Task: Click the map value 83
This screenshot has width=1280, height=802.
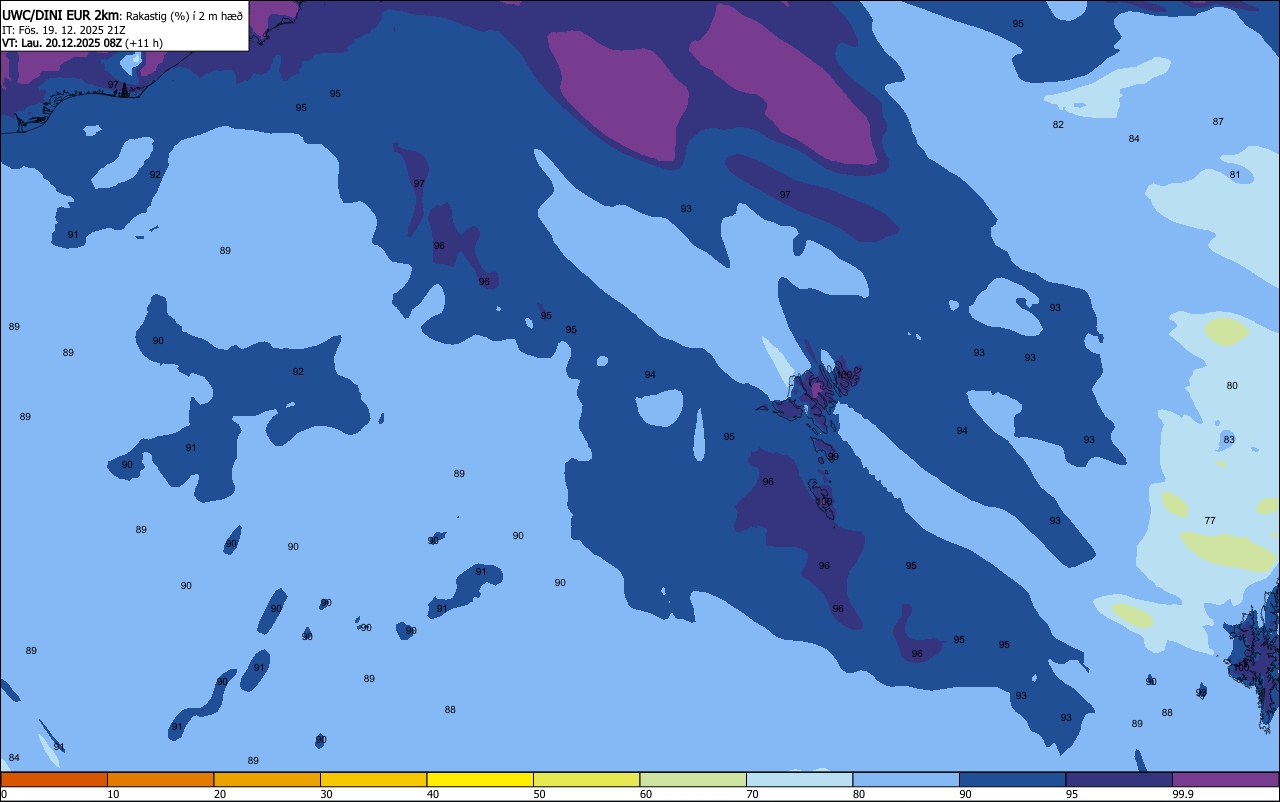Action: (x=1229, y=440)
